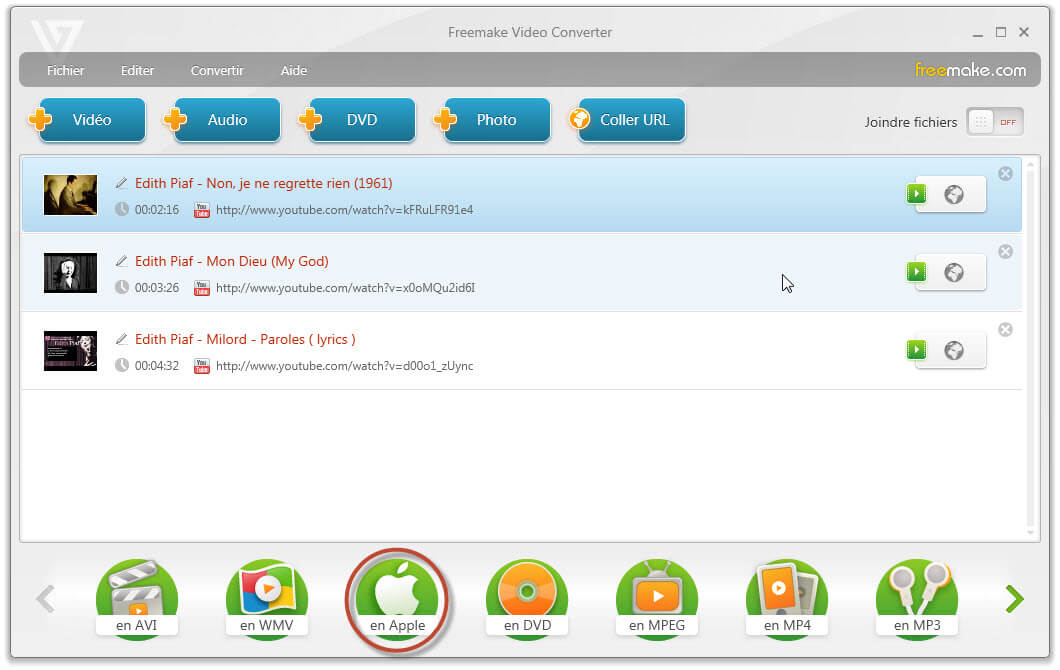Click the file list vertical scrollbar

click(x=1031, y=348)
